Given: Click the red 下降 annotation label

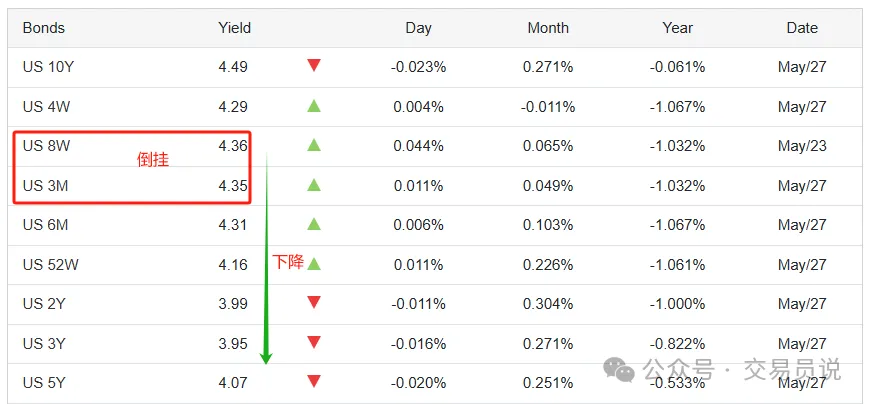Looking at the screenshot, I should coord(288,262).
